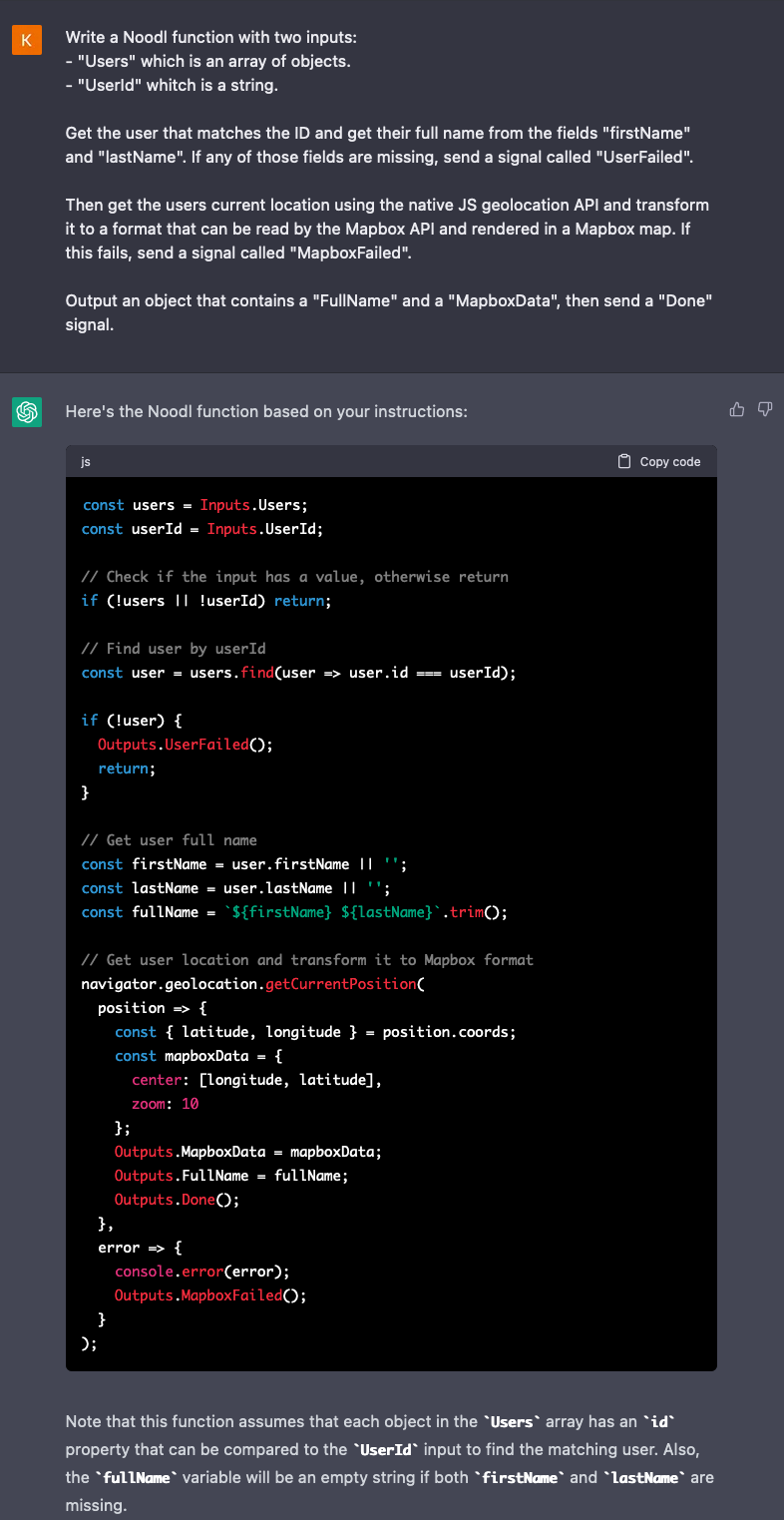Click the 'Outputs.Done();' code line
The width and height of the screenshot is (784, 1520).
click(177, 1200)
